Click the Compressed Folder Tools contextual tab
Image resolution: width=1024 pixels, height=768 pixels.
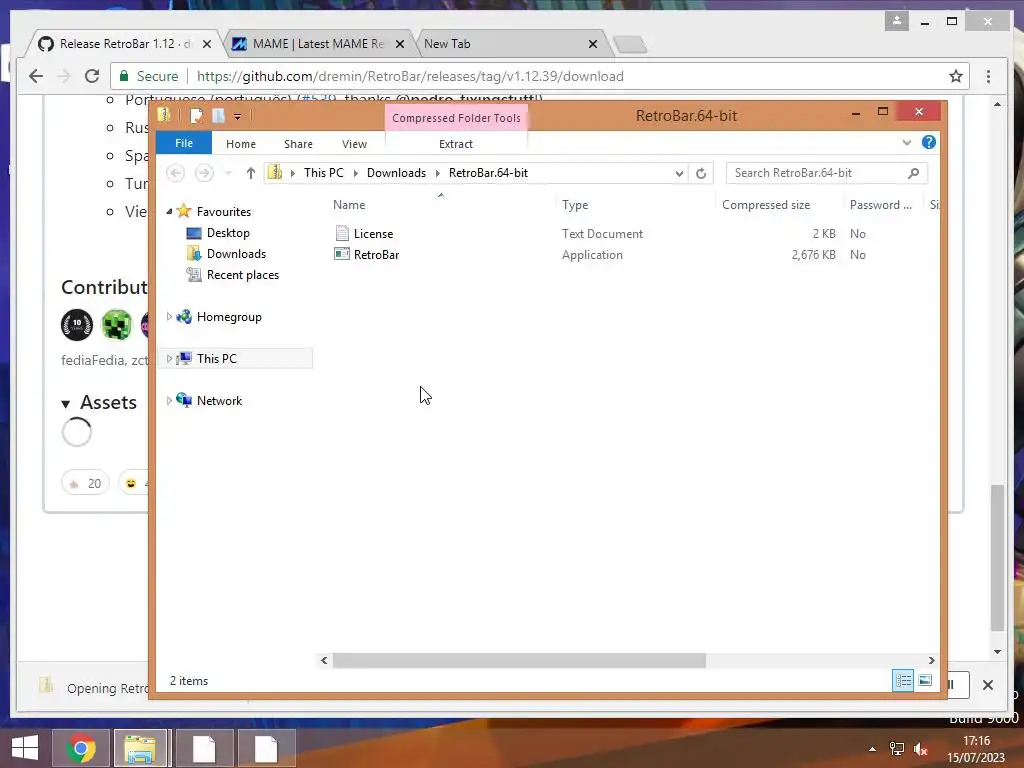tap(456, 118)
